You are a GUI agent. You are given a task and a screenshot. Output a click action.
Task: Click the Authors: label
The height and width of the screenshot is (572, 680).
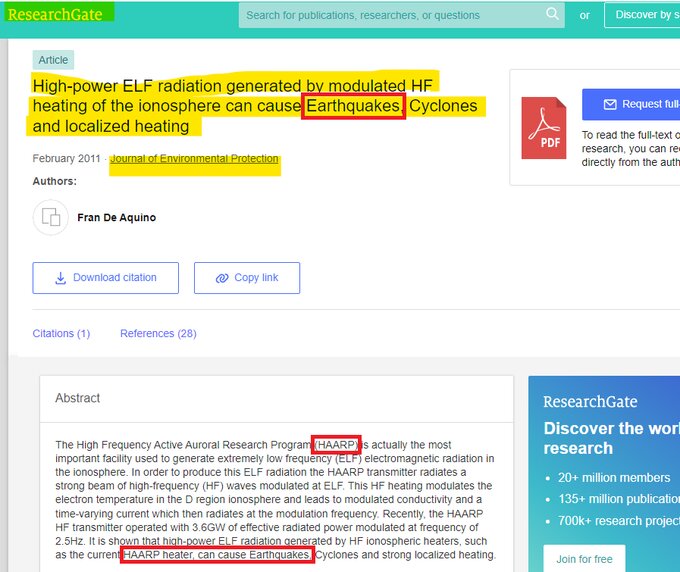55,181
